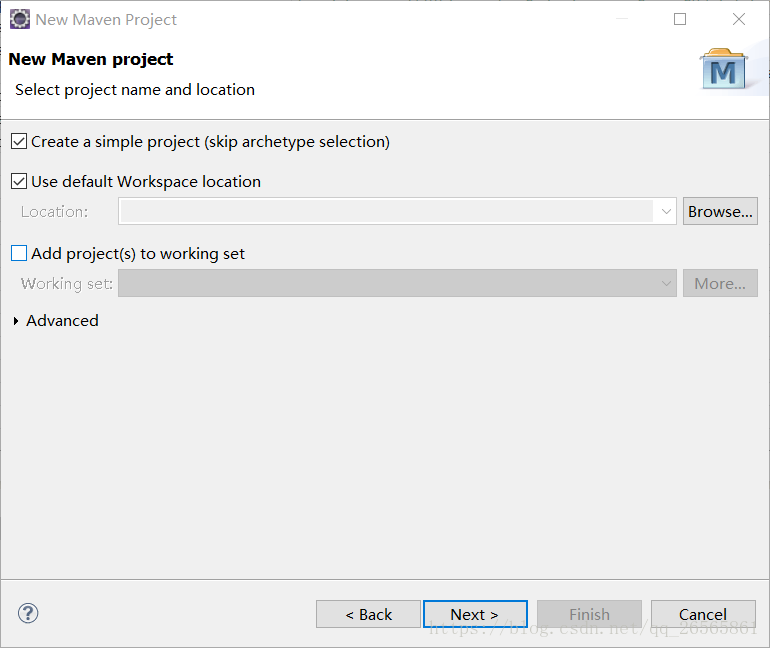Viewport: 770px width, 648px height.
Task: Maximize the New Maven Project window
Action: [x=680, y=19]
